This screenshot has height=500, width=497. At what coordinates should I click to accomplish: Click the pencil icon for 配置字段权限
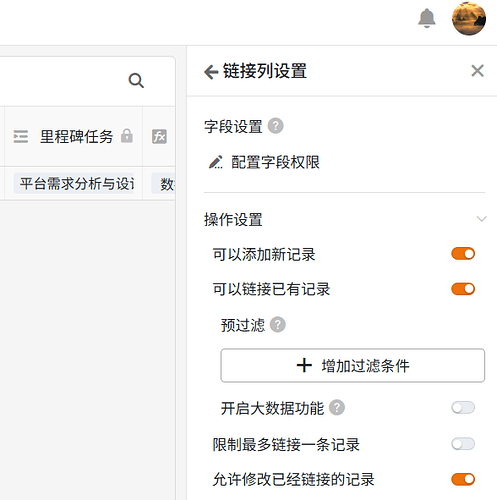tap(216, 162)
